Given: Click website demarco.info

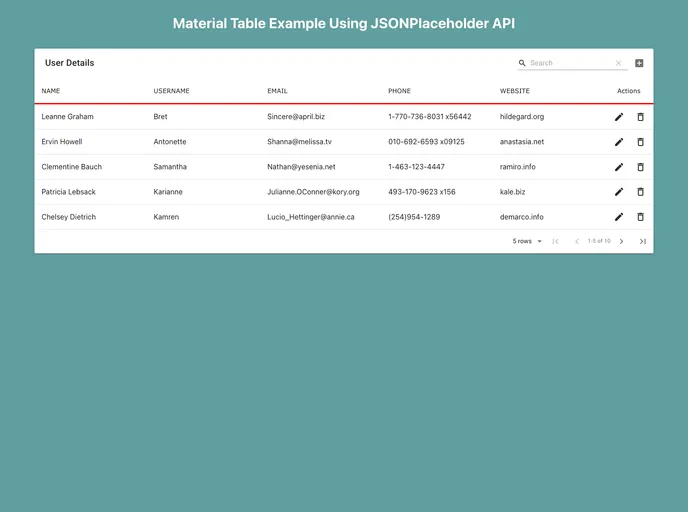Looking at the screenshot, I should click(521, 217).
